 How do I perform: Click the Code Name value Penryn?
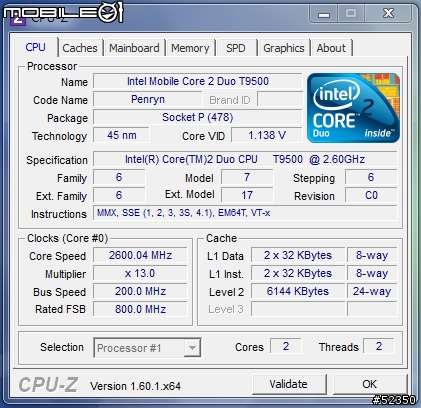click(x=148, y=99)
